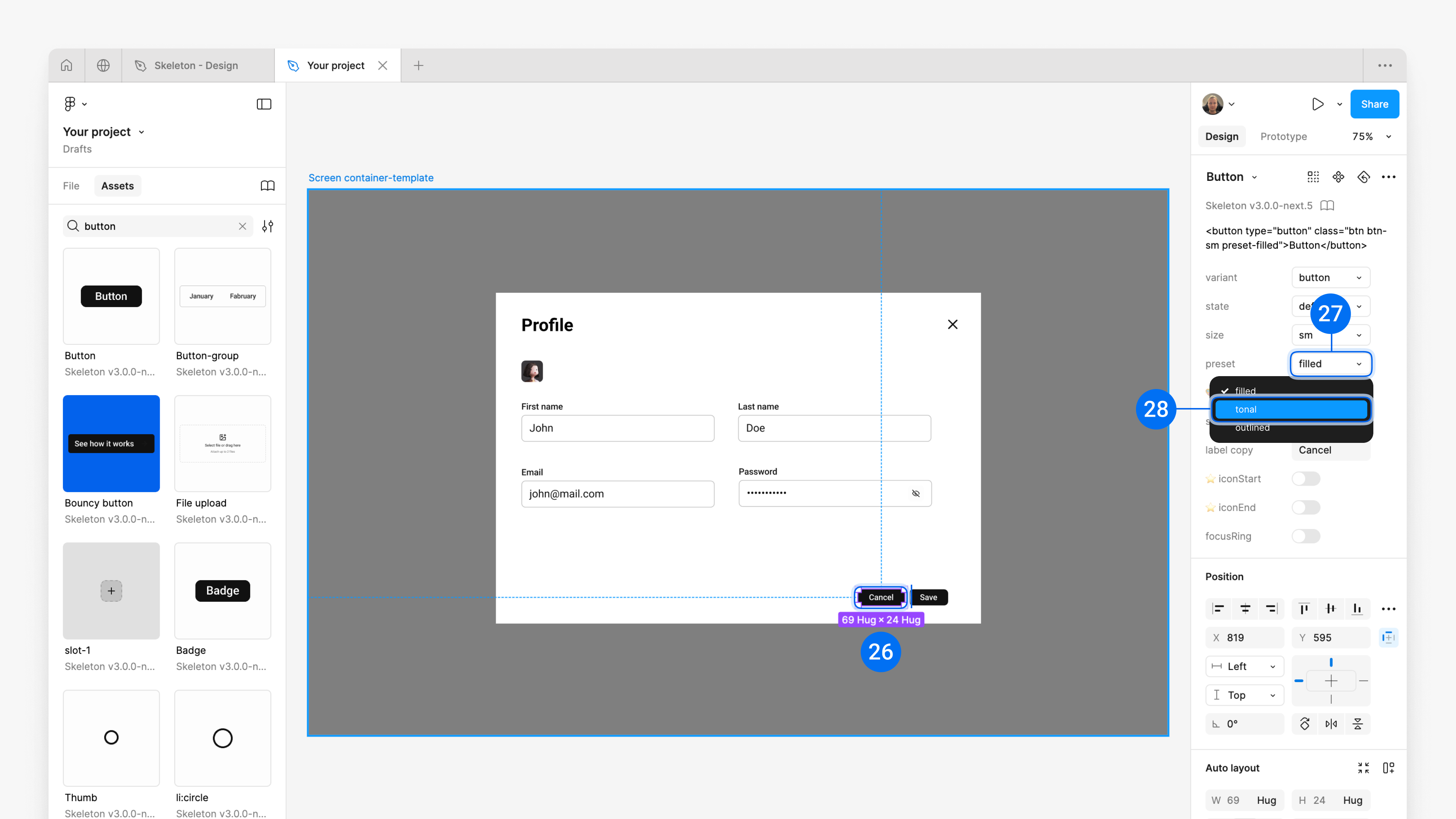Viewport: 1456px width, 819px height.
Task: Switch to the Prototype tab
Action: tap(1283, 136)
